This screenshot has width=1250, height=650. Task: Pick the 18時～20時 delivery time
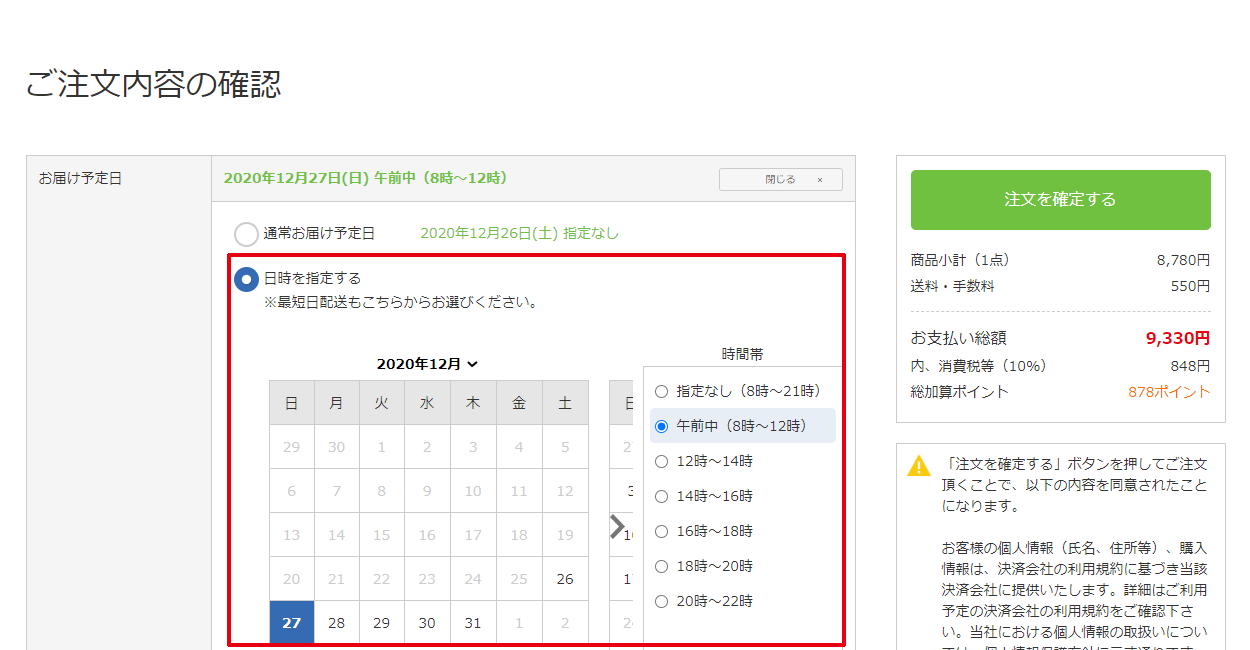661,567
